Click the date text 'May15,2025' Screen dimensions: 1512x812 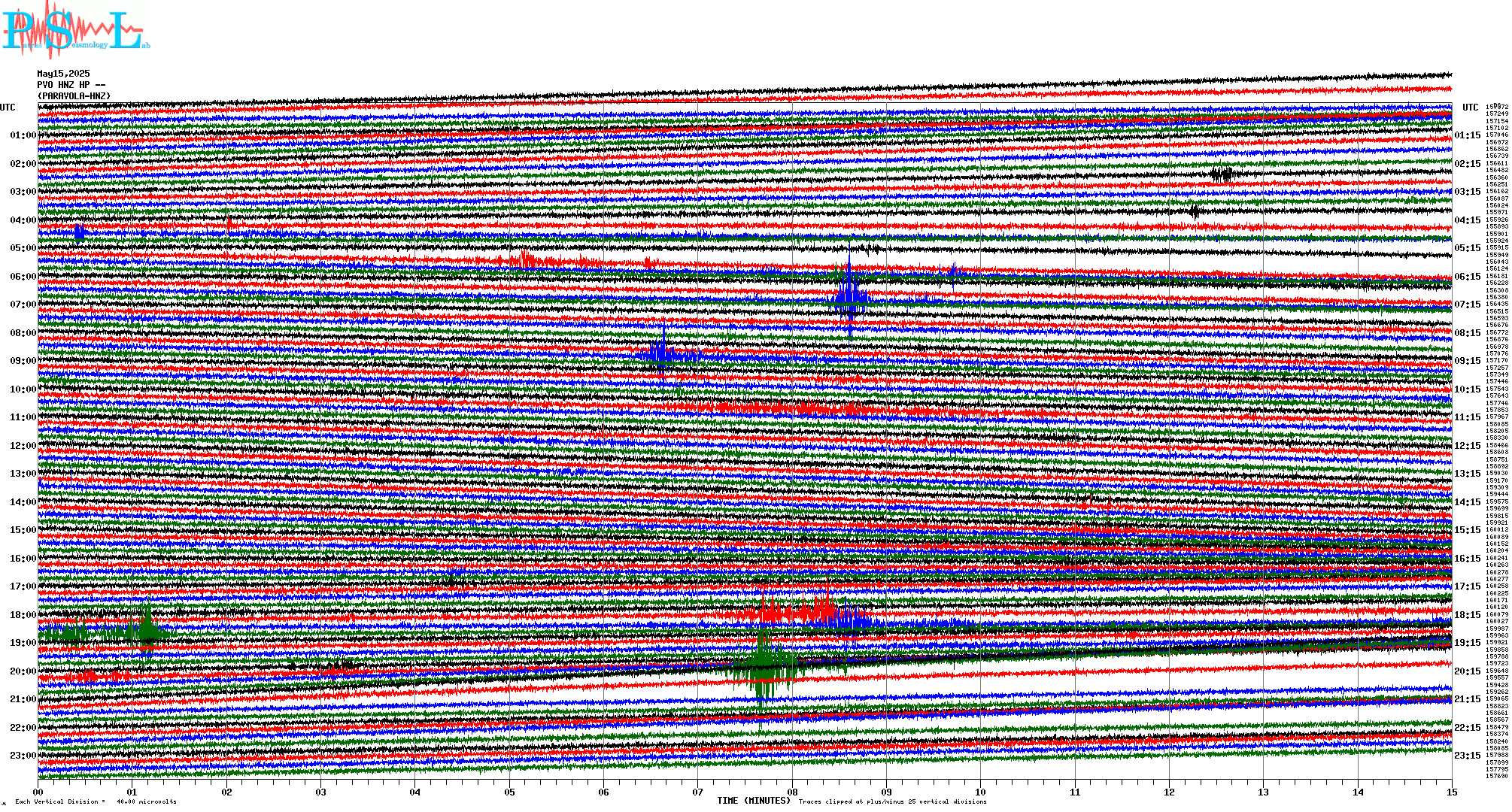(x=63, y=74)
